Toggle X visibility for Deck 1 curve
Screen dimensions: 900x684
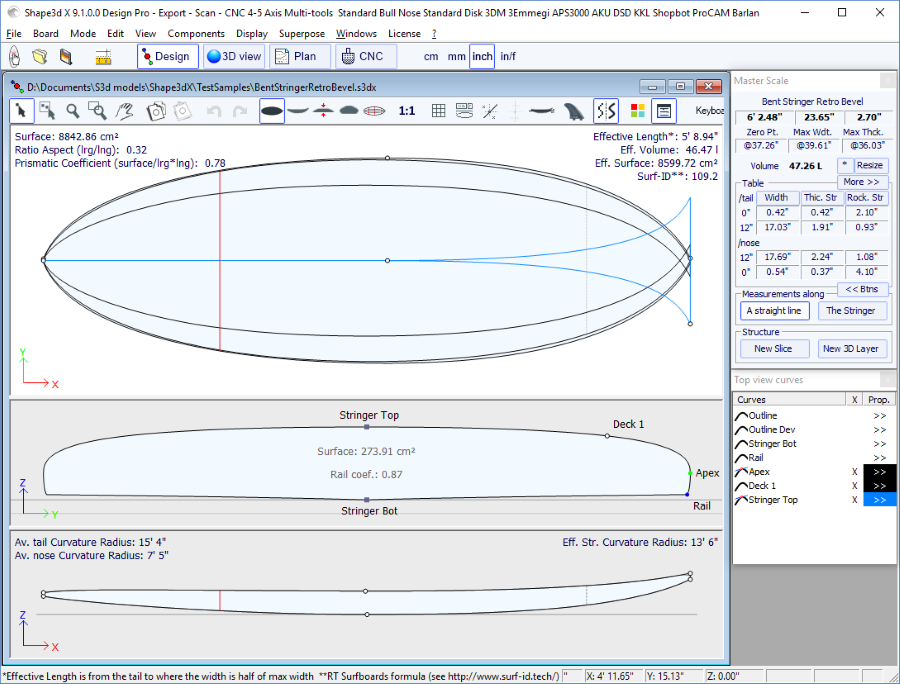pyautogui.click(x=854, y=486)
